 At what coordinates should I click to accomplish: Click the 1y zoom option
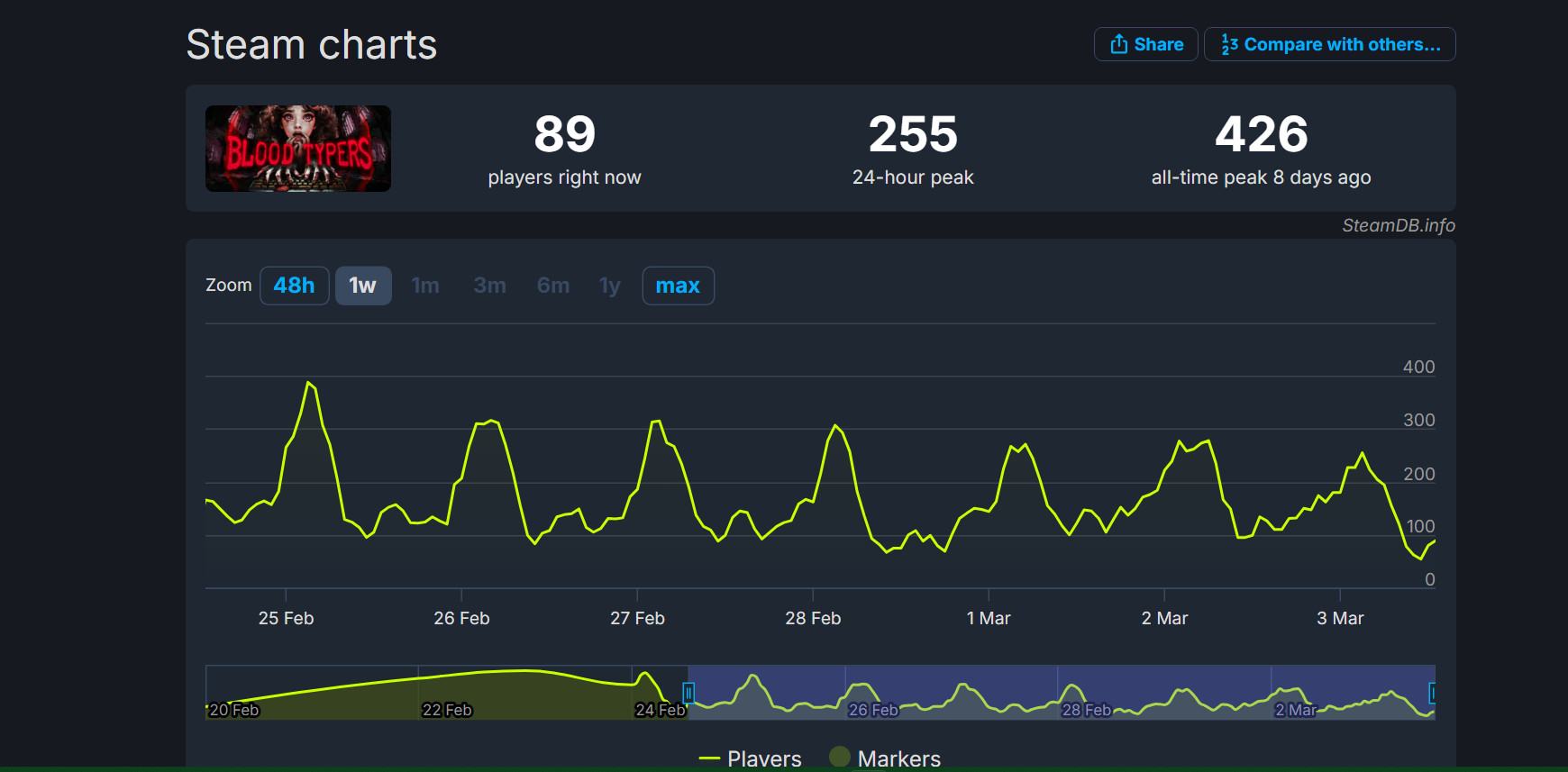(x=610, y=286)
